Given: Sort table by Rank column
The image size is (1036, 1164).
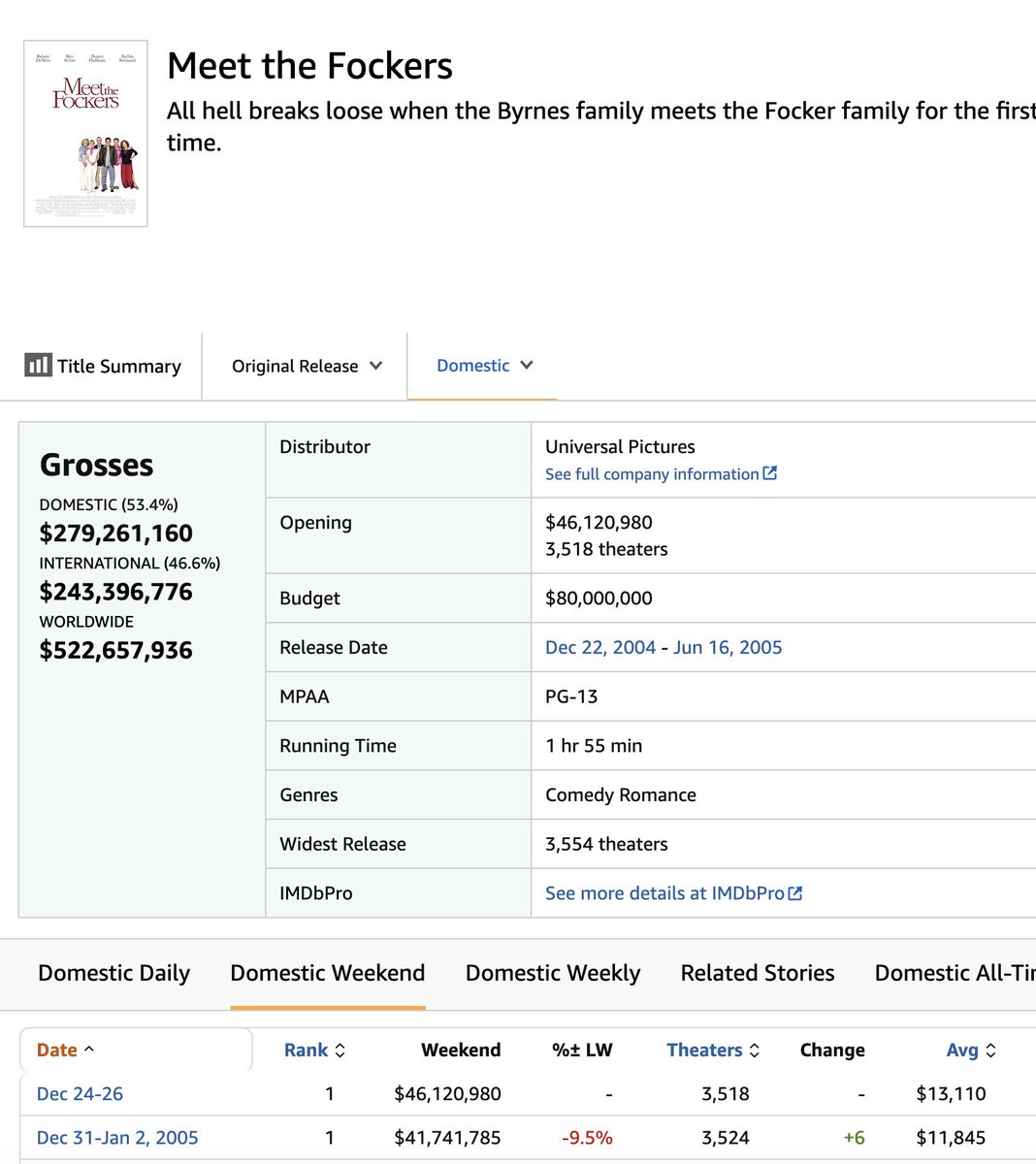Looking at the screenshot, I should pyautogui.click(x=315, y=1050).
